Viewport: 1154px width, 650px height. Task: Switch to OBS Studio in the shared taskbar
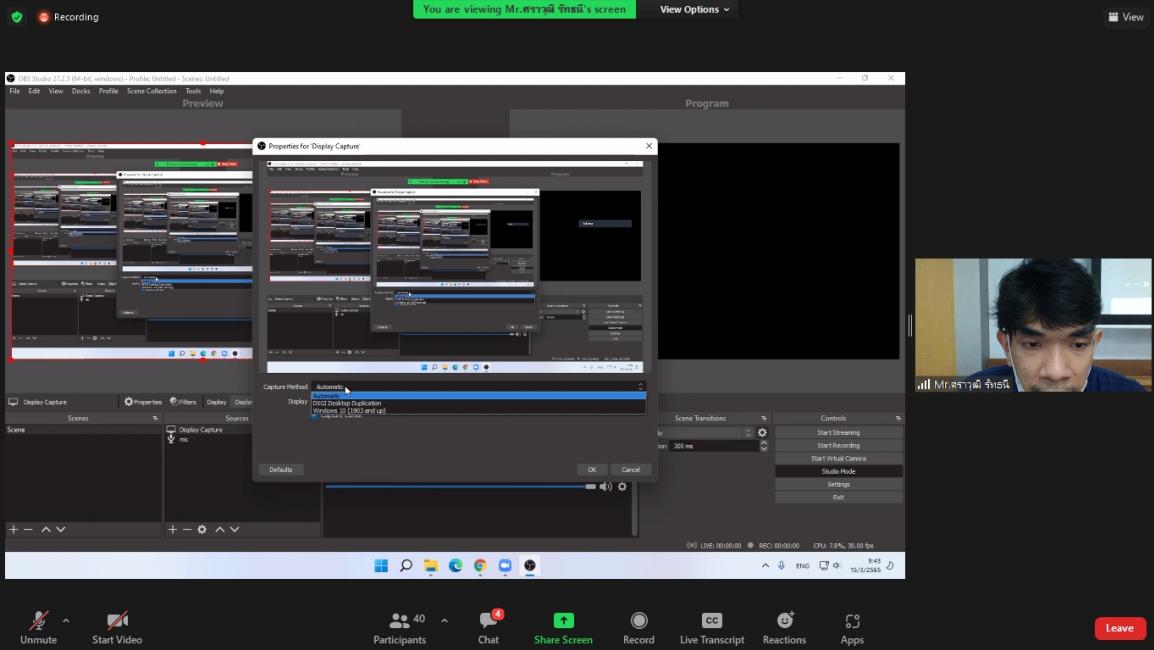tap(530, 565)
